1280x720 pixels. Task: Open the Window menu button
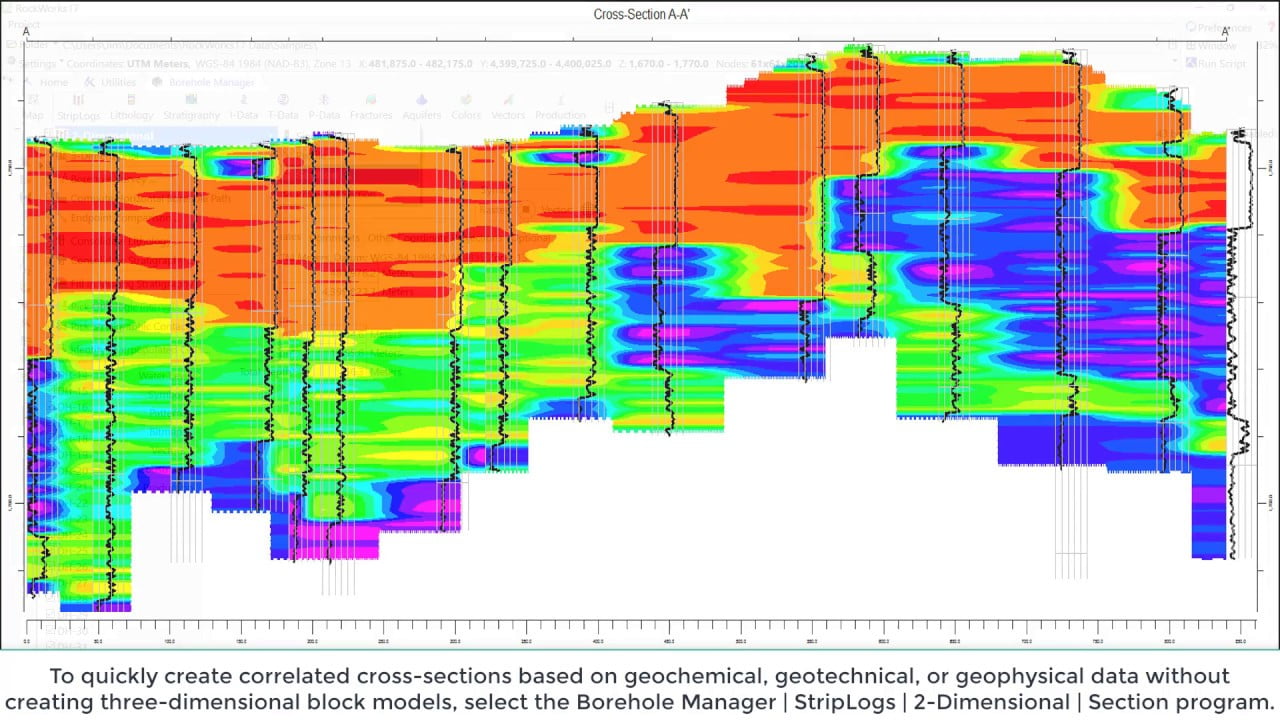point(1211,45)
